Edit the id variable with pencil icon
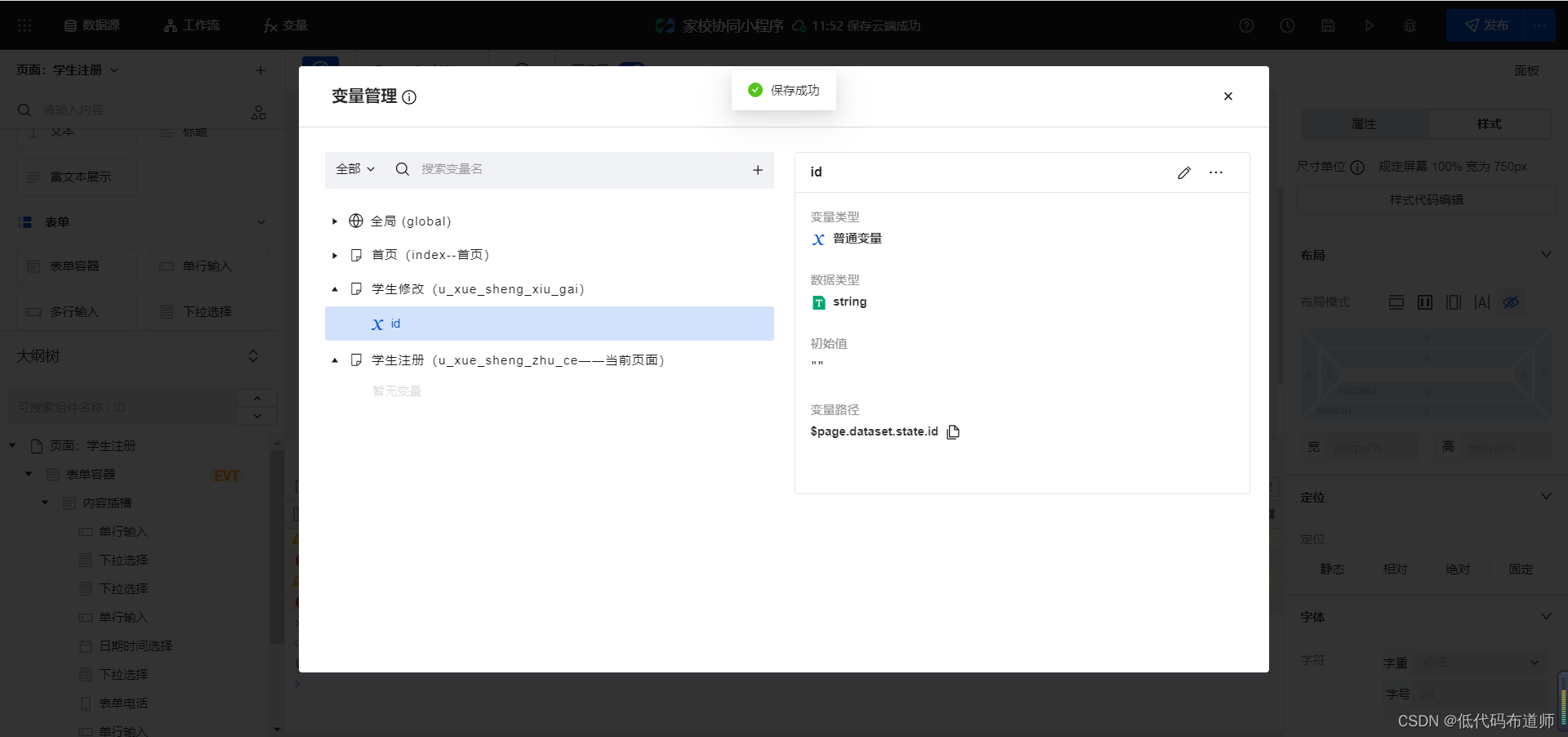 [1184, 172]
